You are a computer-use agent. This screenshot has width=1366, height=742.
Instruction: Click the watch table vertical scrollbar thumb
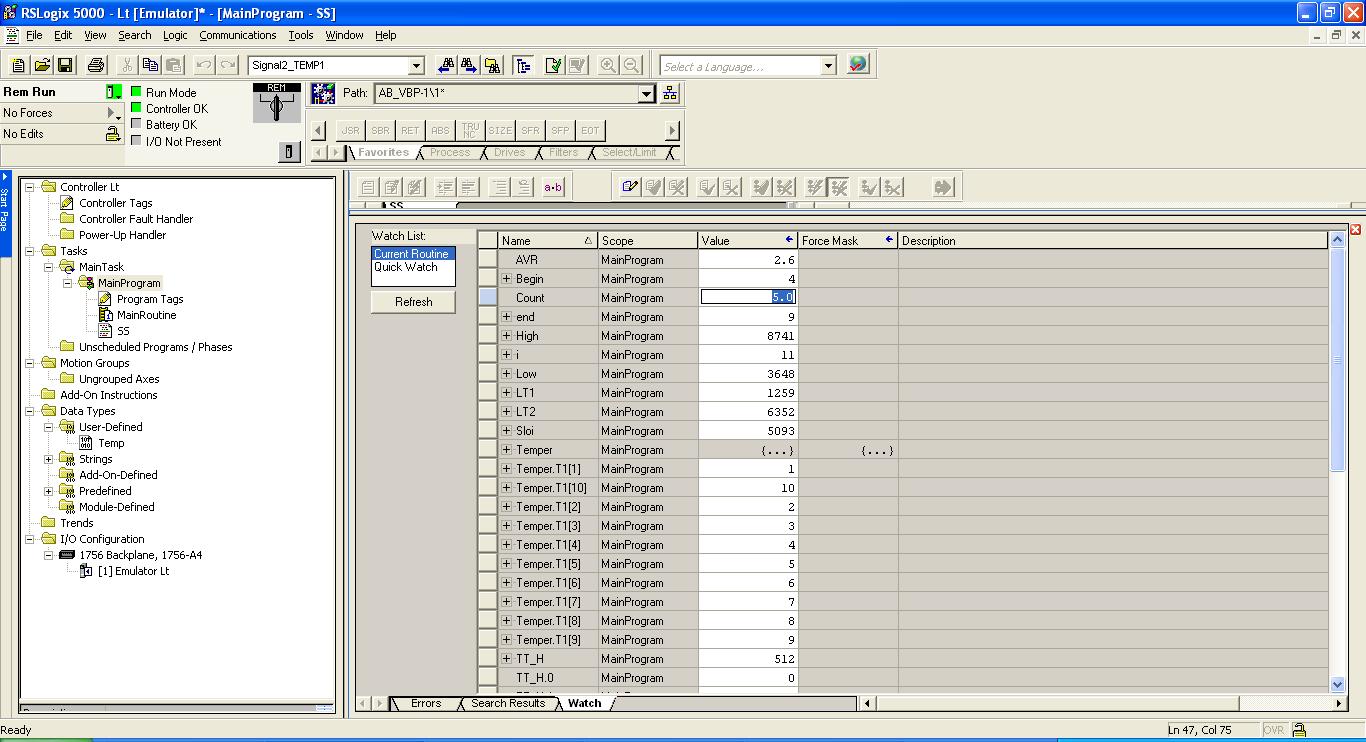pyautogui.click(x=1339, y=360)
